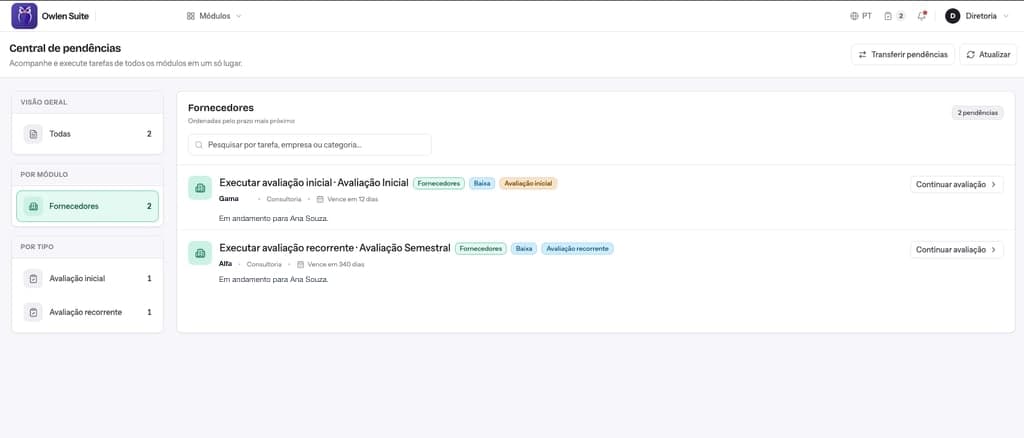Image resolution: width=1024 pixels, height=438 pixels.
Task: Select Todas in Visão Geral
Action: click(x=88, y=134)
